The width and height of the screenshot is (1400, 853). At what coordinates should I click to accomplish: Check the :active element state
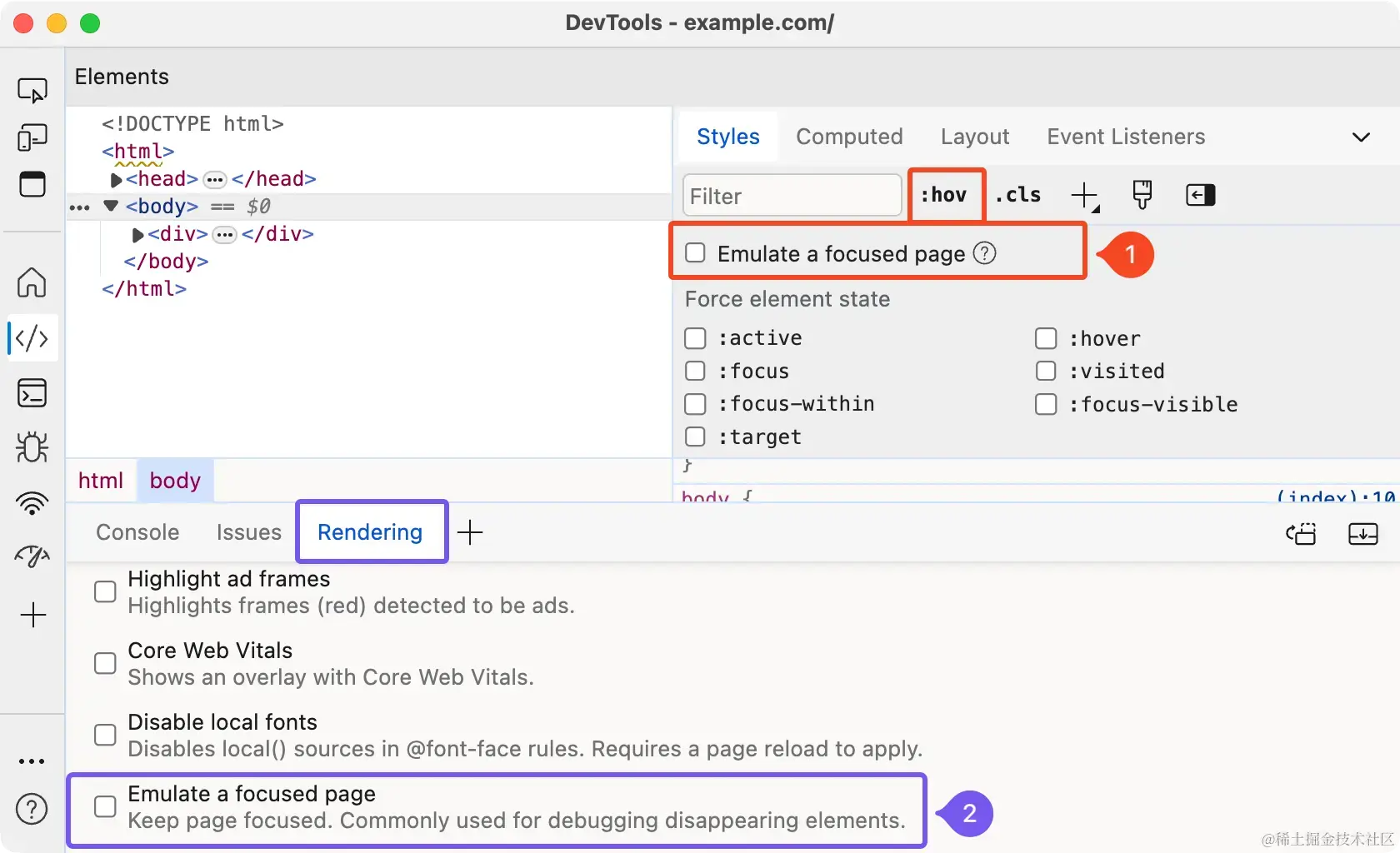(695, 338)
